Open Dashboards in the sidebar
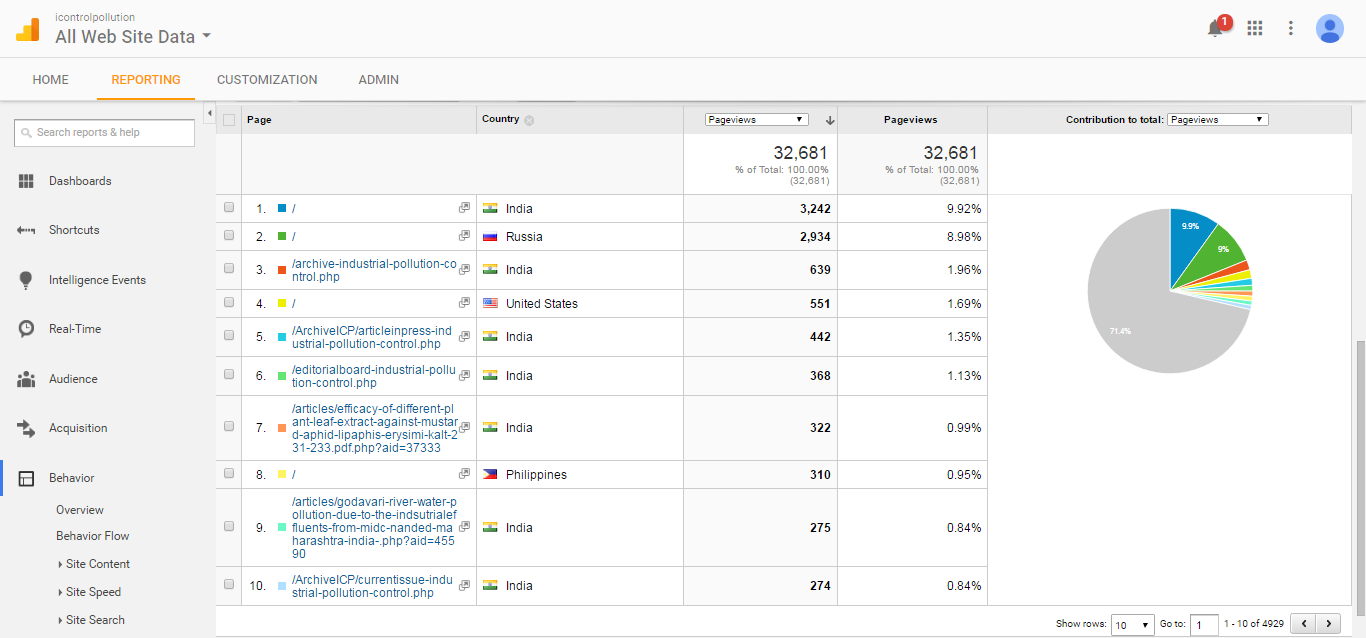 pos(80,181)
